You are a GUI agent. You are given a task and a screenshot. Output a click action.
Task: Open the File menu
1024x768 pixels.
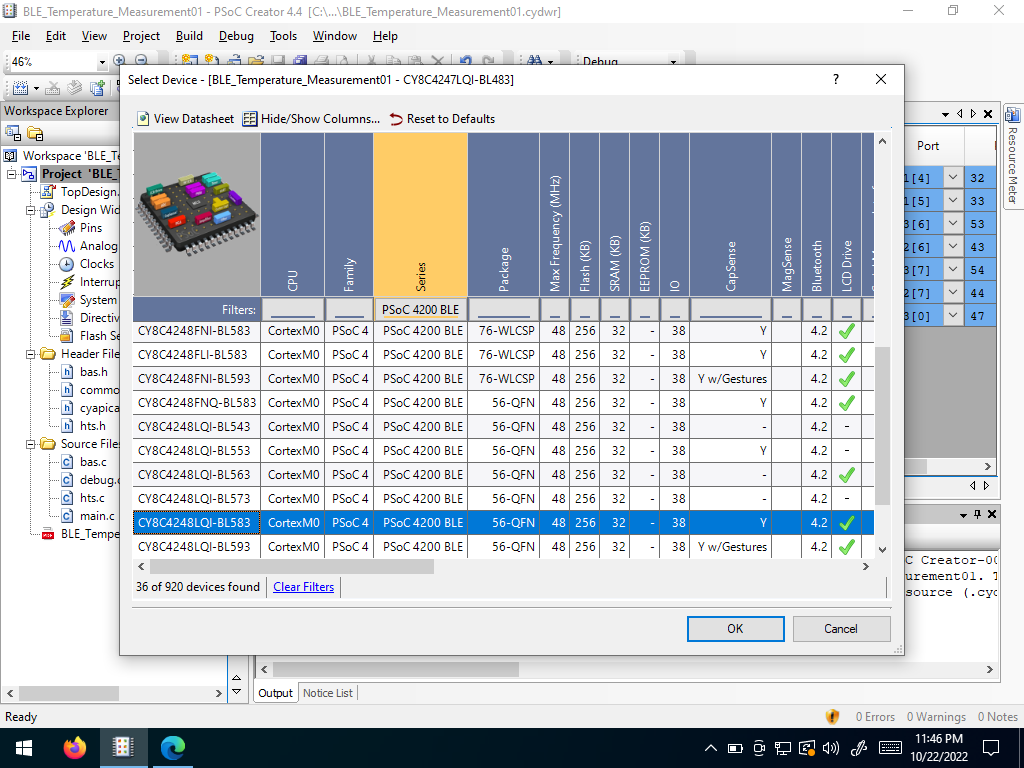click(x=21, y=36)
